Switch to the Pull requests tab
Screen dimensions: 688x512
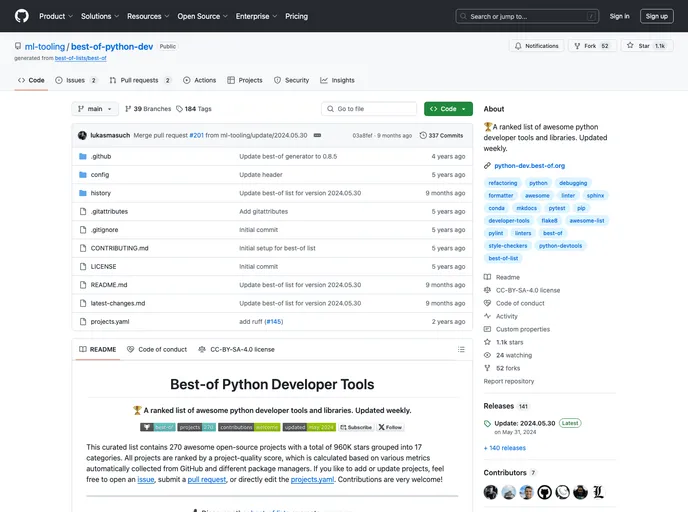pos(140,80)
